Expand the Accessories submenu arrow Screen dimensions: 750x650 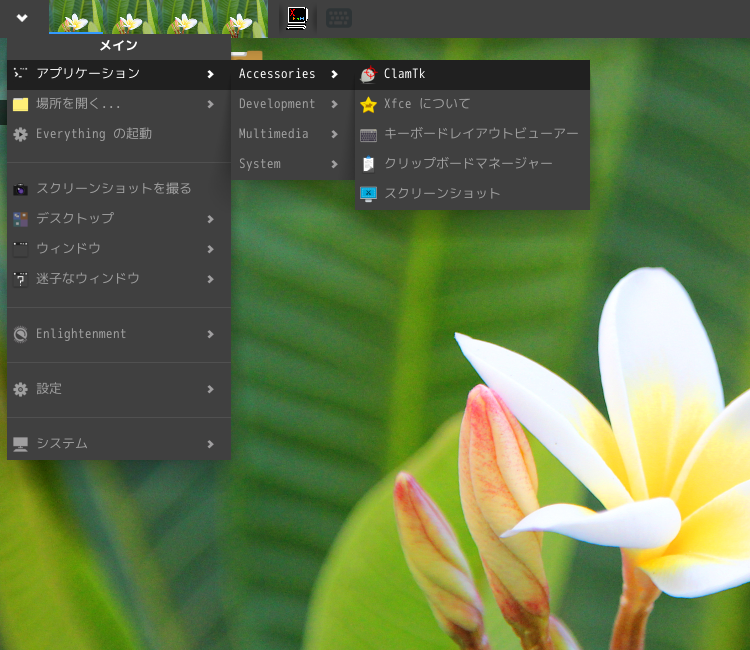[334, 74]
